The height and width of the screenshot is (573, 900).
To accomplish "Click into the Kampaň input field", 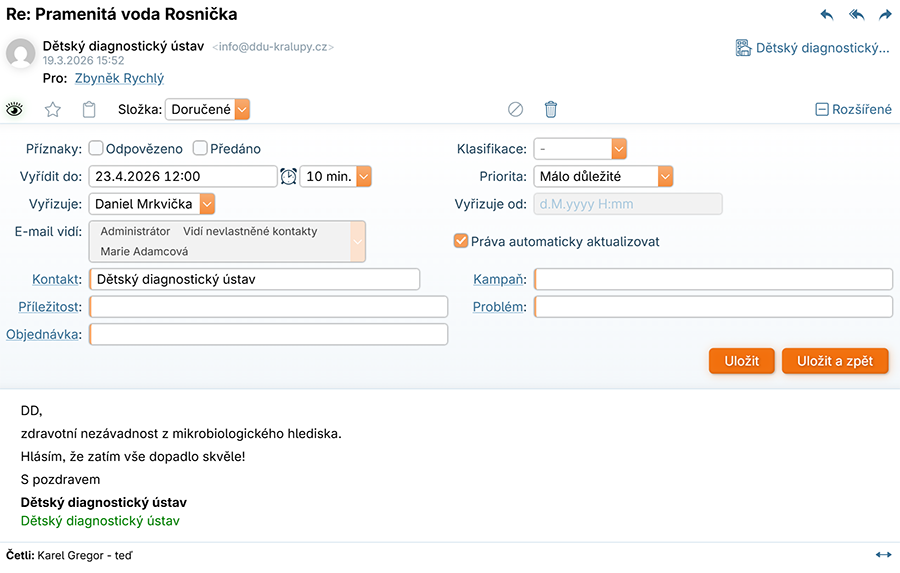I will tap(714, 279).
